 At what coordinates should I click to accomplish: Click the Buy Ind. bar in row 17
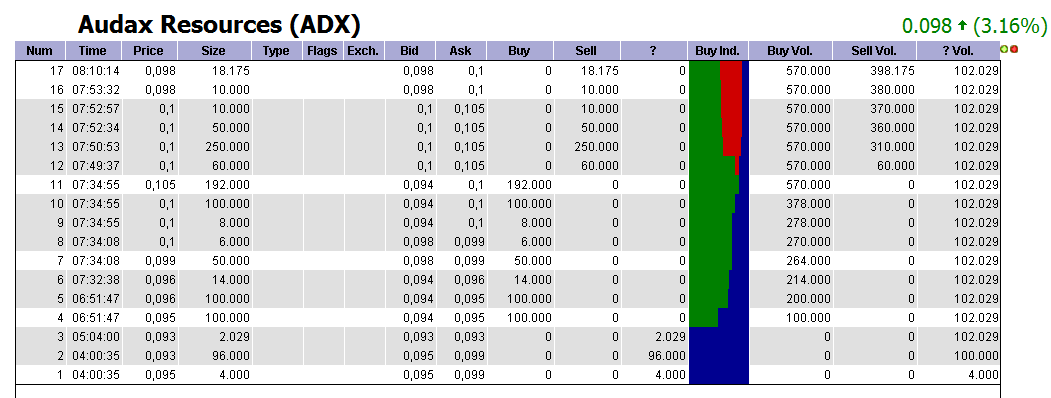click(719, 70)
